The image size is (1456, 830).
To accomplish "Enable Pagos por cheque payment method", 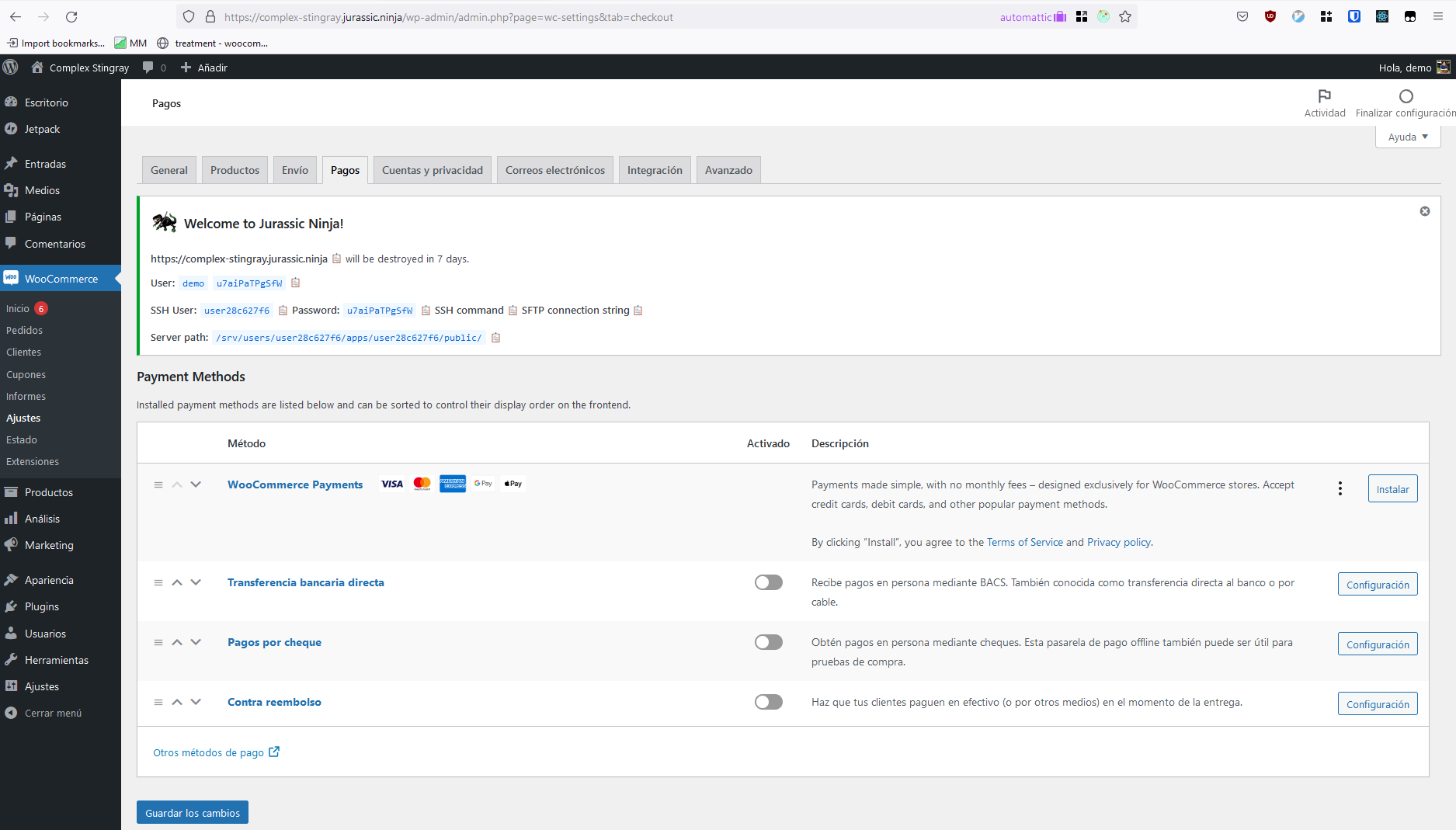I will pyautogui.click(x=768, y=642).
